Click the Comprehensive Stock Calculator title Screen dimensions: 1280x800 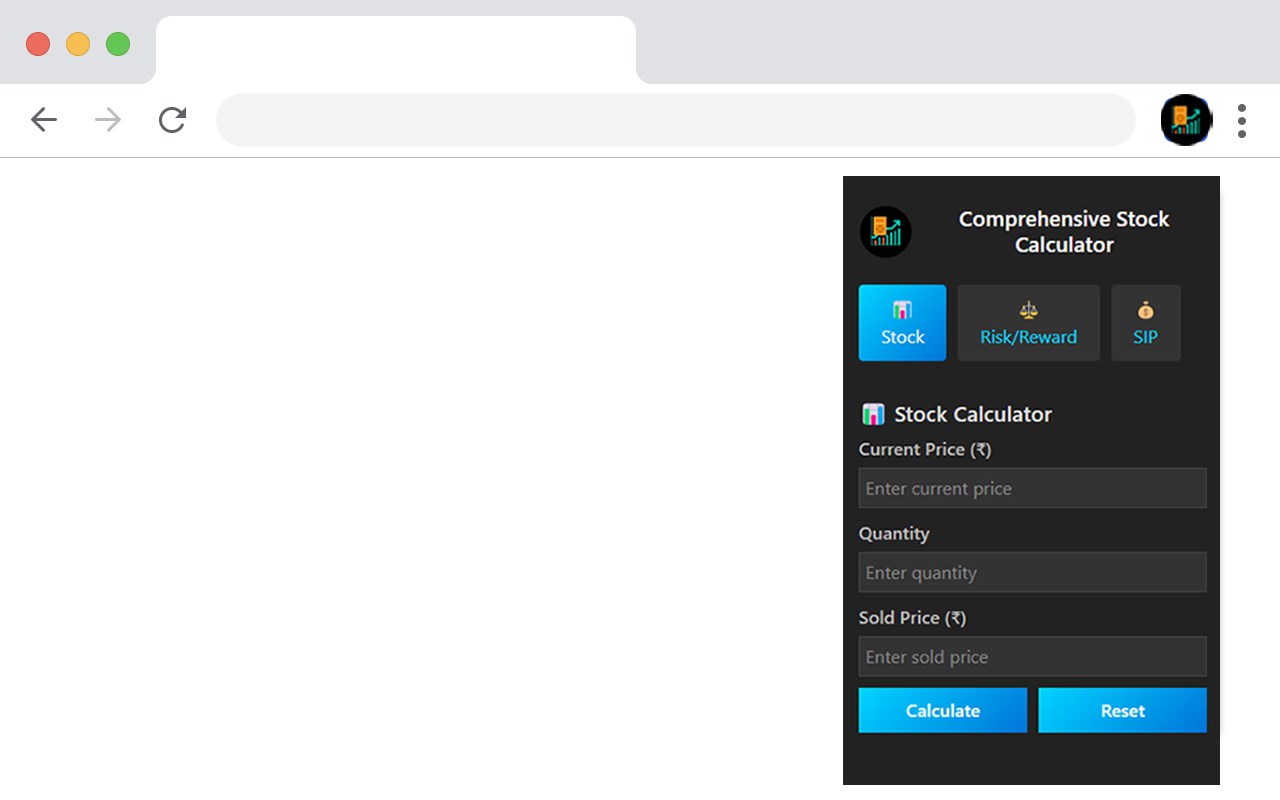click(1064, 232)
